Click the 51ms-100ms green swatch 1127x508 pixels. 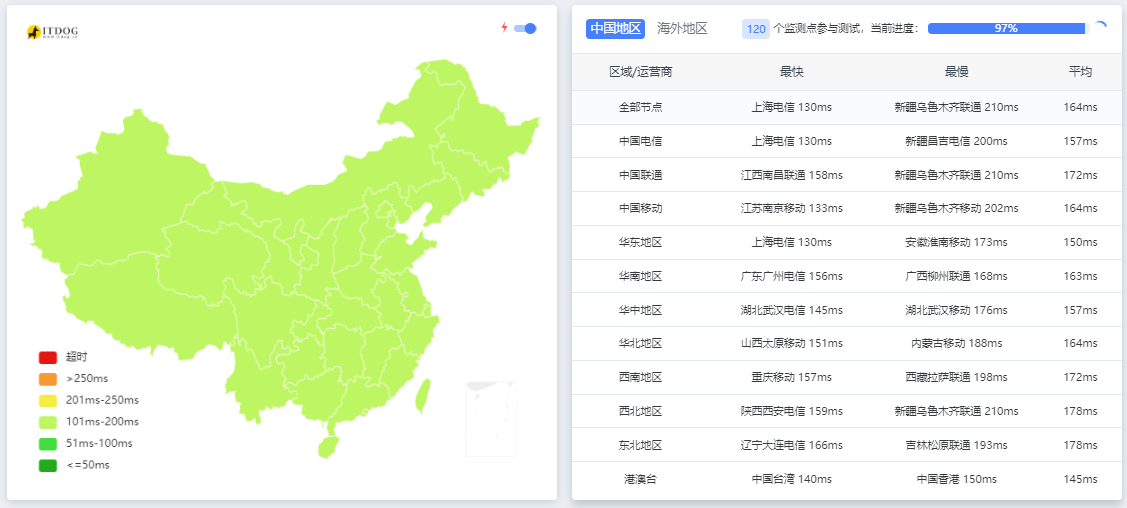[x=47, y=443]
